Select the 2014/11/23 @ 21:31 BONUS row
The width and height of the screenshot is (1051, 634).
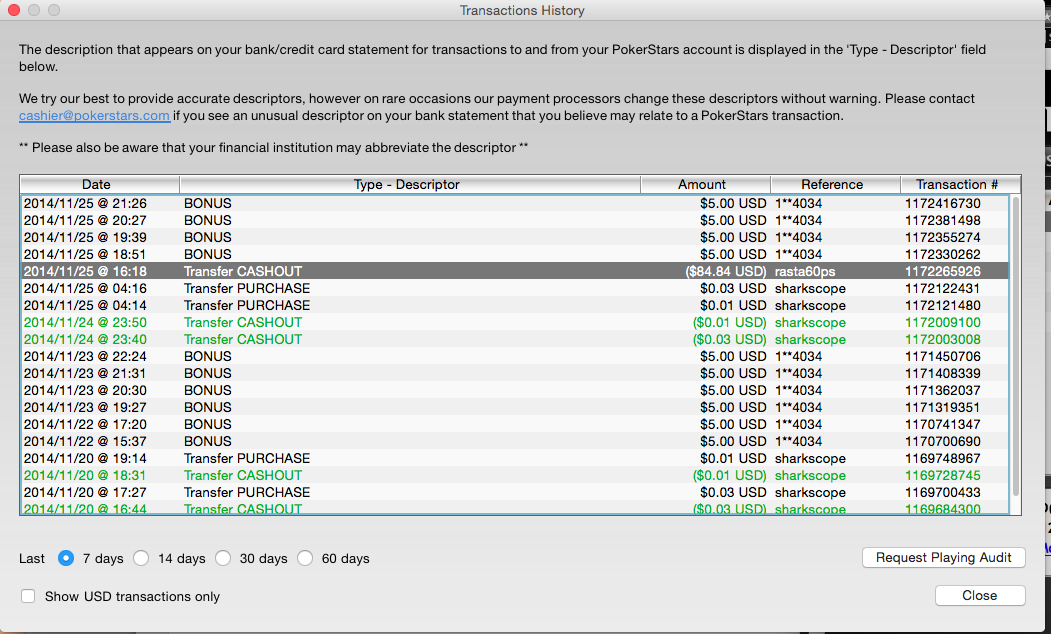coord(515,373)
